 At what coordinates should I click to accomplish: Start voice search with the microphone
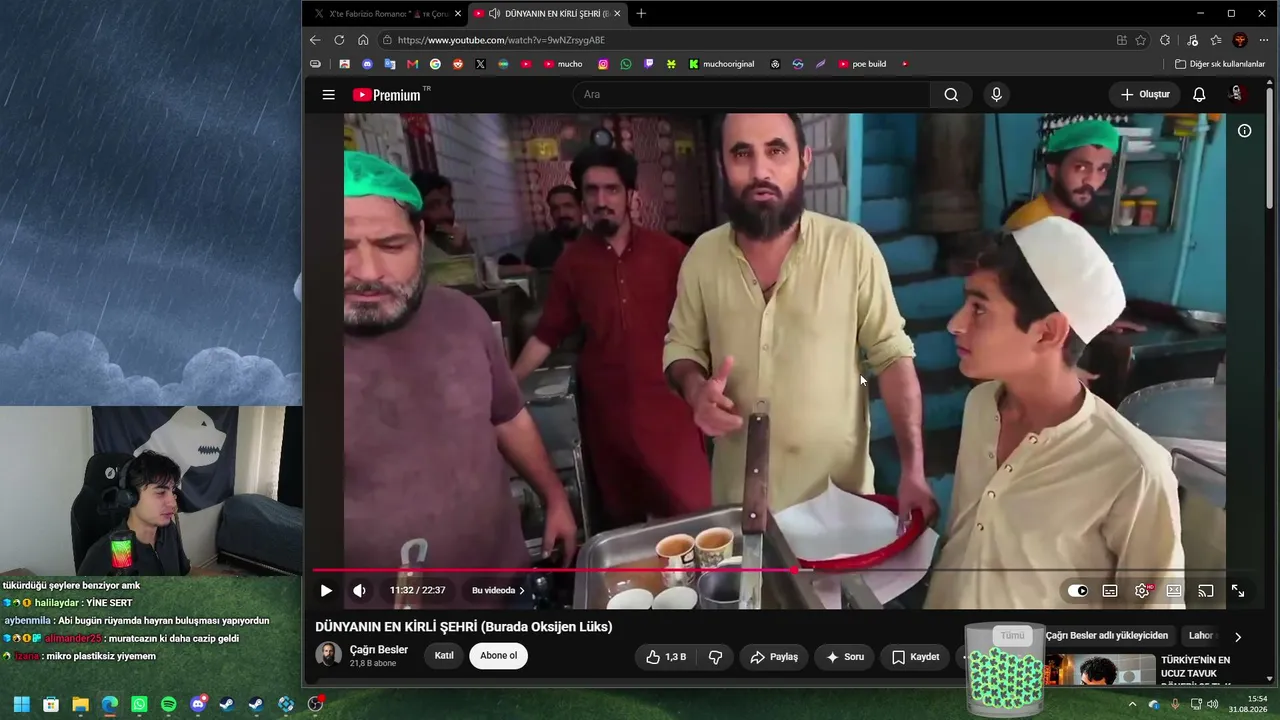996,95
